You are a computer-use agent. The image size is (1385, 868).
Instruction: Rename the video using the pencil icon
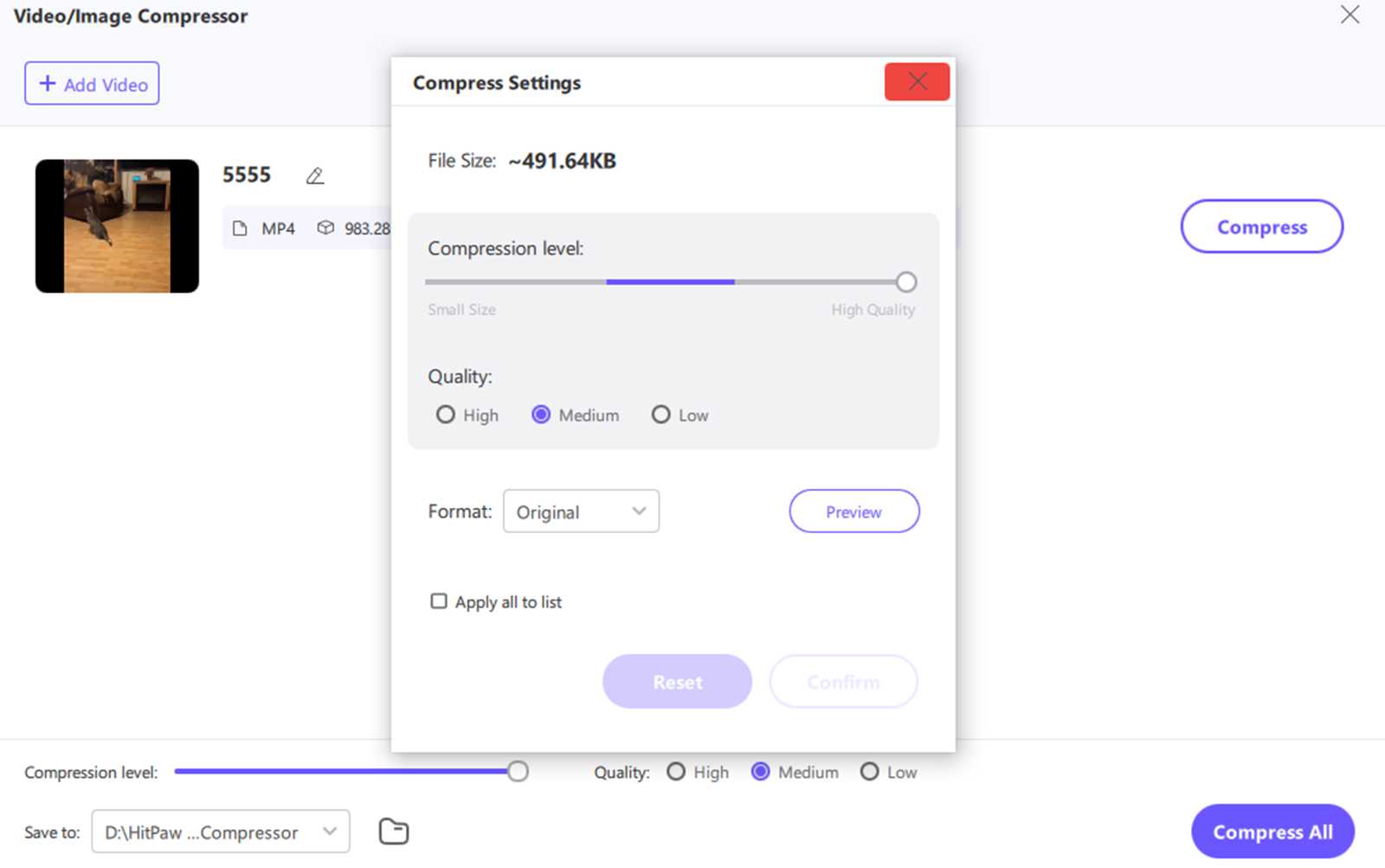(315, 175)
